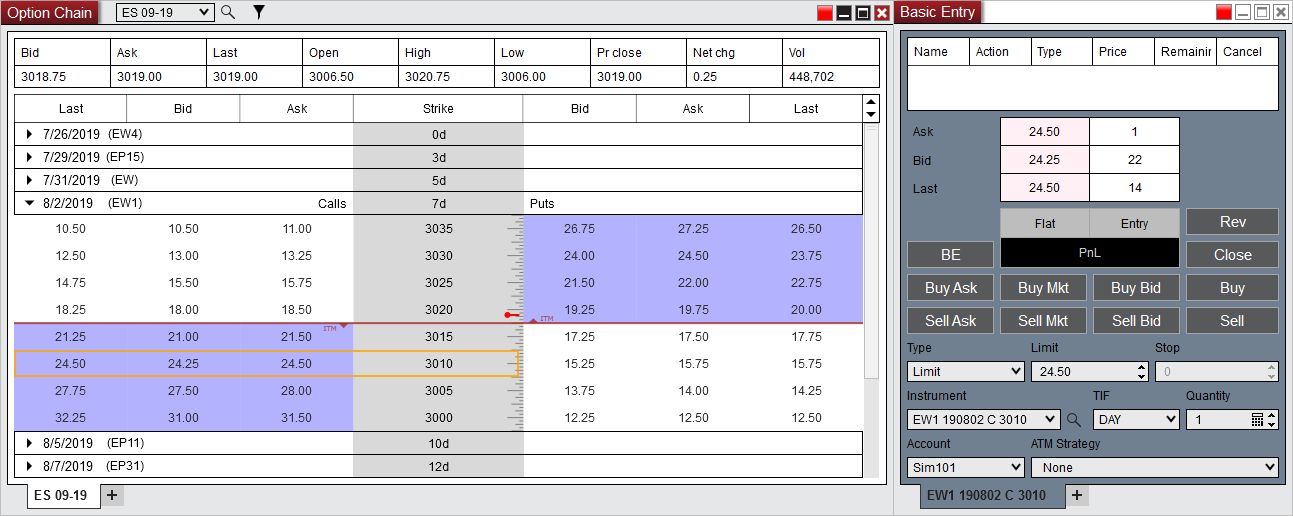Open the order Type dropdown showing Limit
This screenshot has width=1293, height=516.
[965, 372]
